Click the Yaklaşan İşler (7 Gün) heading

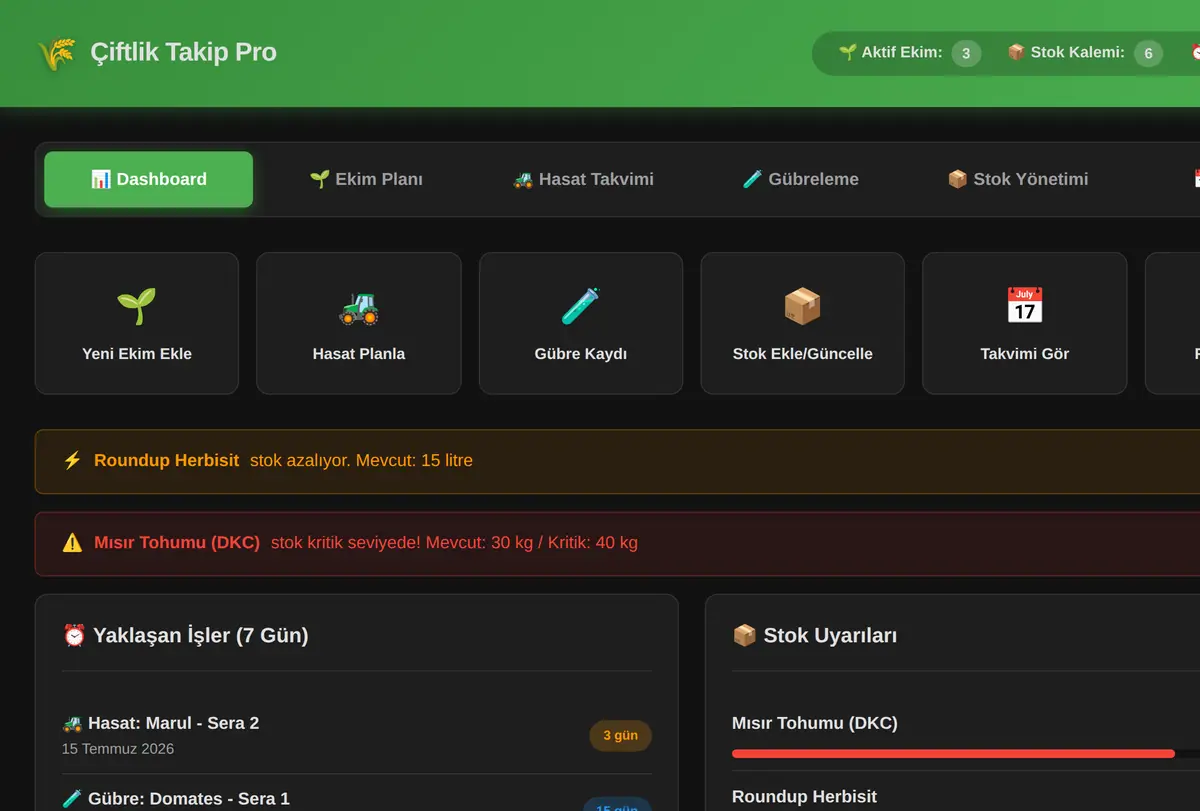tap(200, 635)
